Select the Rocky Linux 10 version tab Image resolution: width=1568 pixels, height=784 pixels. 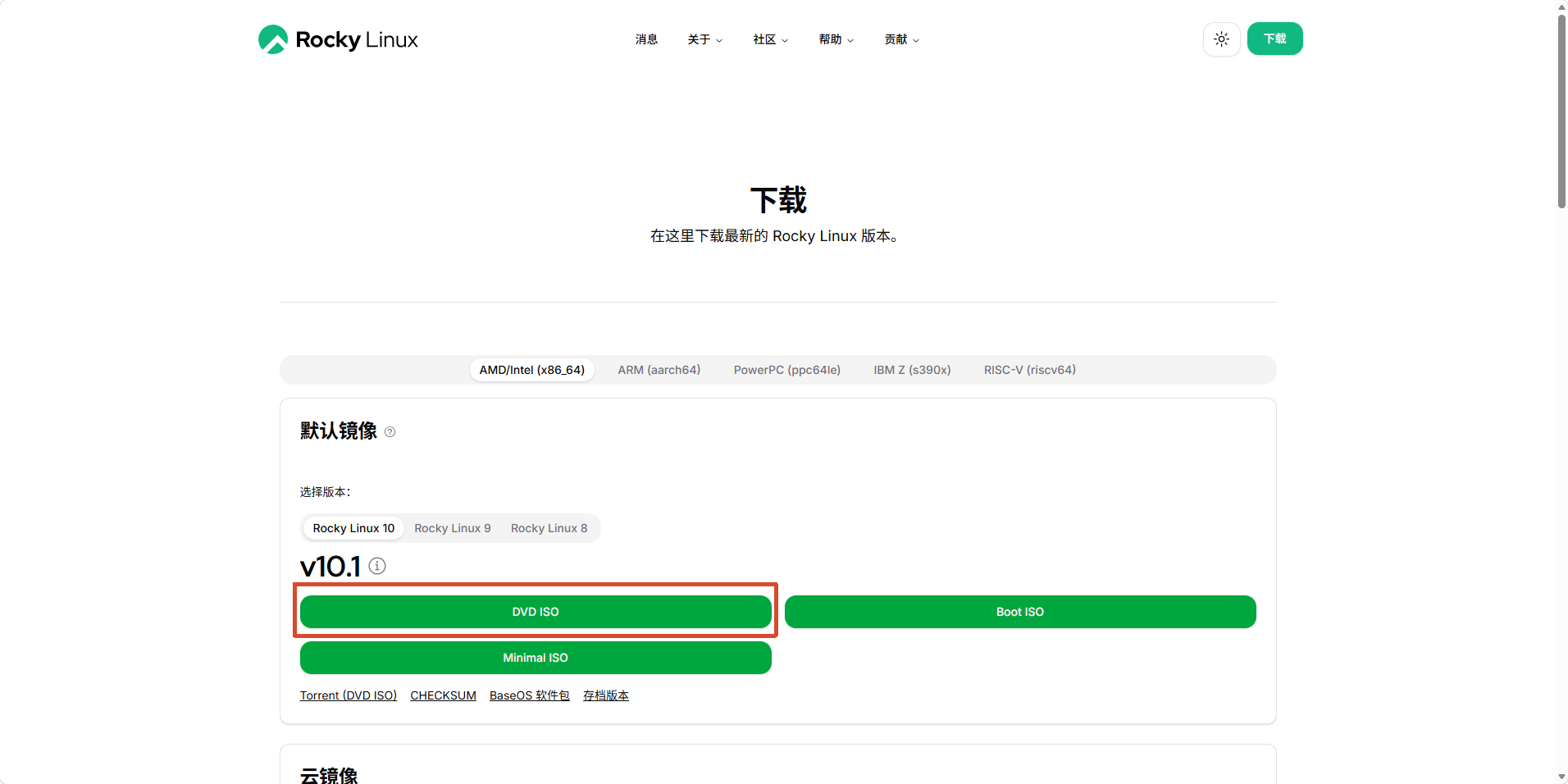[x=353, y=528]
